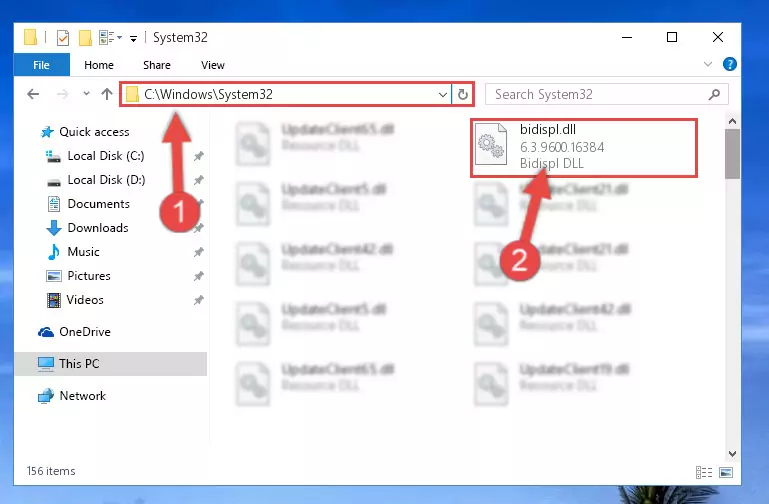The width and height of the screenshot is (769, 504).
Task: Click the Music note icon in sidebar
Action: tap(53, 252)
